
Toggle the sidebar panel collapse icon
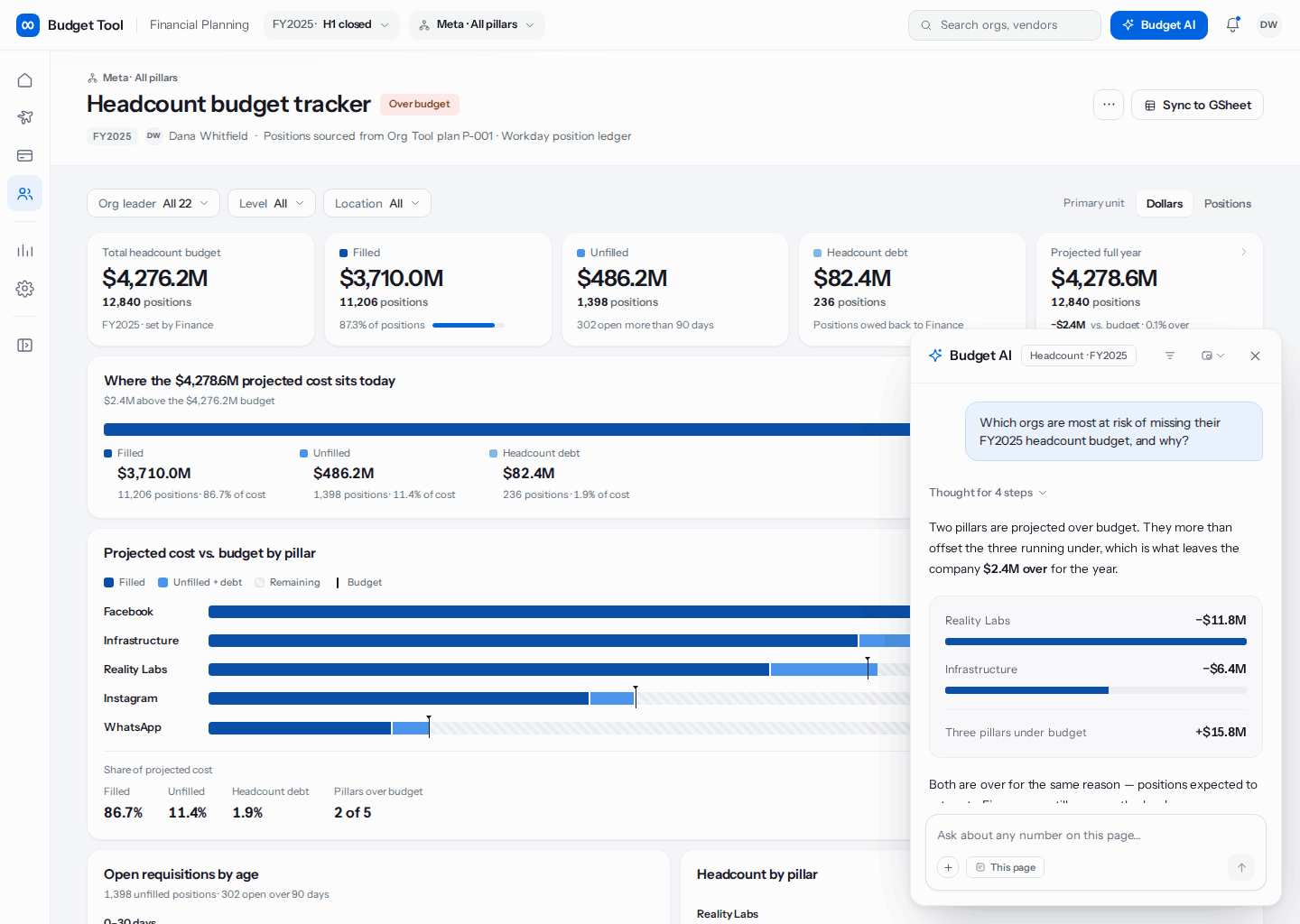tap(25, 345)
